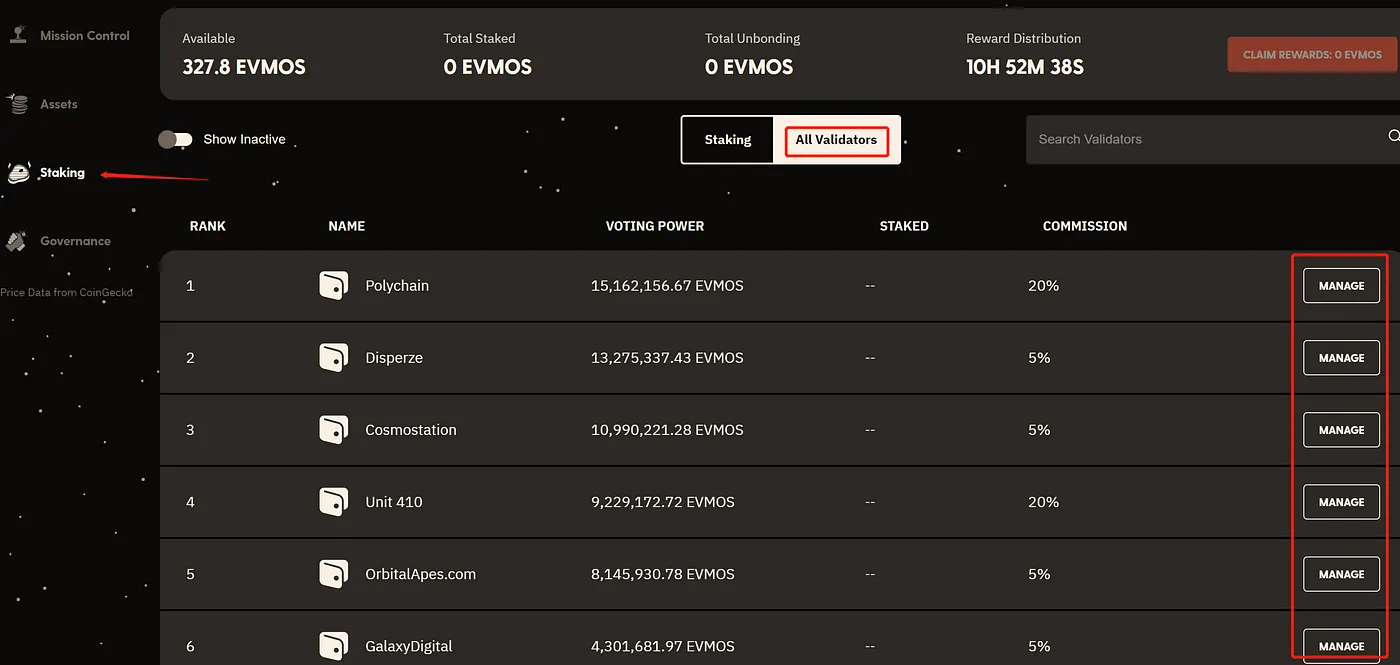Image resolution: width=1400 pixels, height=665 pixels.
Task: Click Manage for Disperze
Action: (1341, 358)
